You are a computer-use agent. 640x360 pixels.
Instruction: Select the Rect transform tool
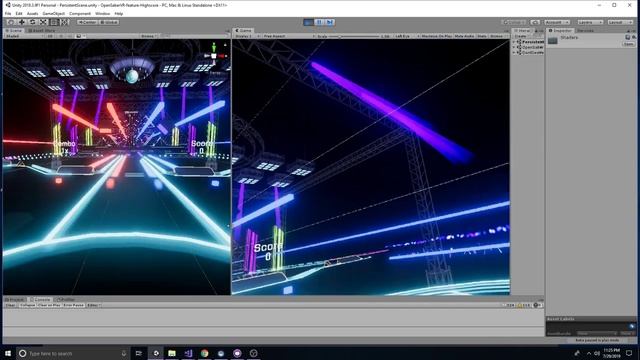(54, 22)
